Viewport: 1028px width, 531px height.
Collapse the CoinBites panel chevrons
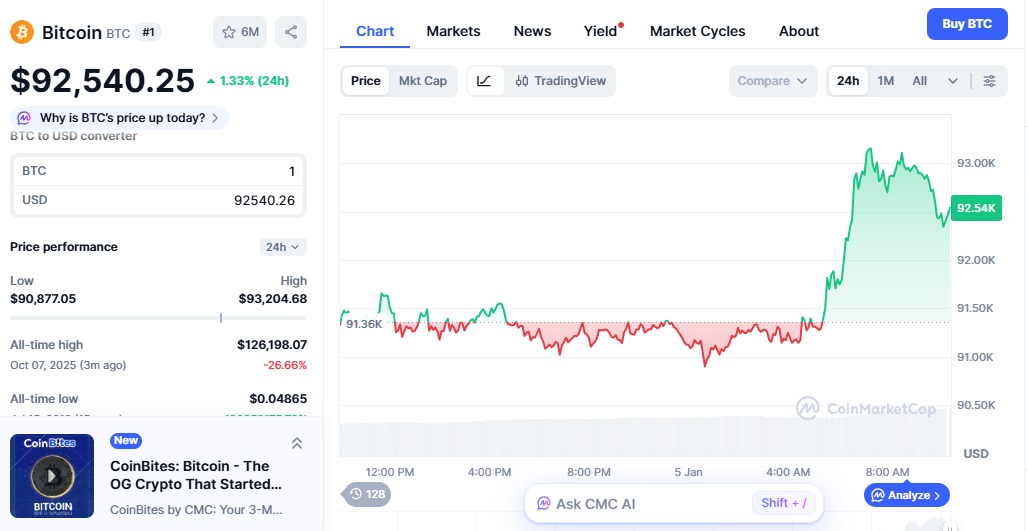297,443
